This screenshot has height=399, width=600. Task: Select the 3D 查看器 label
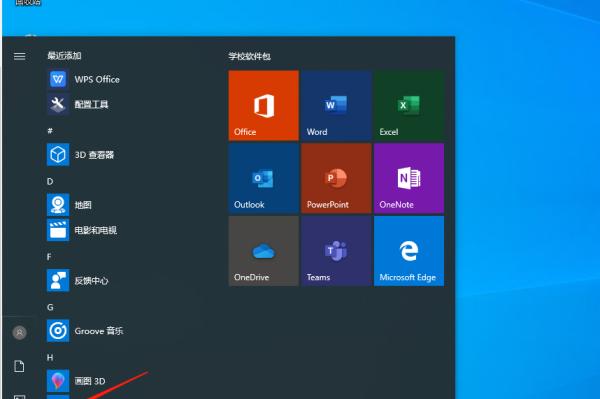[94, 155]
